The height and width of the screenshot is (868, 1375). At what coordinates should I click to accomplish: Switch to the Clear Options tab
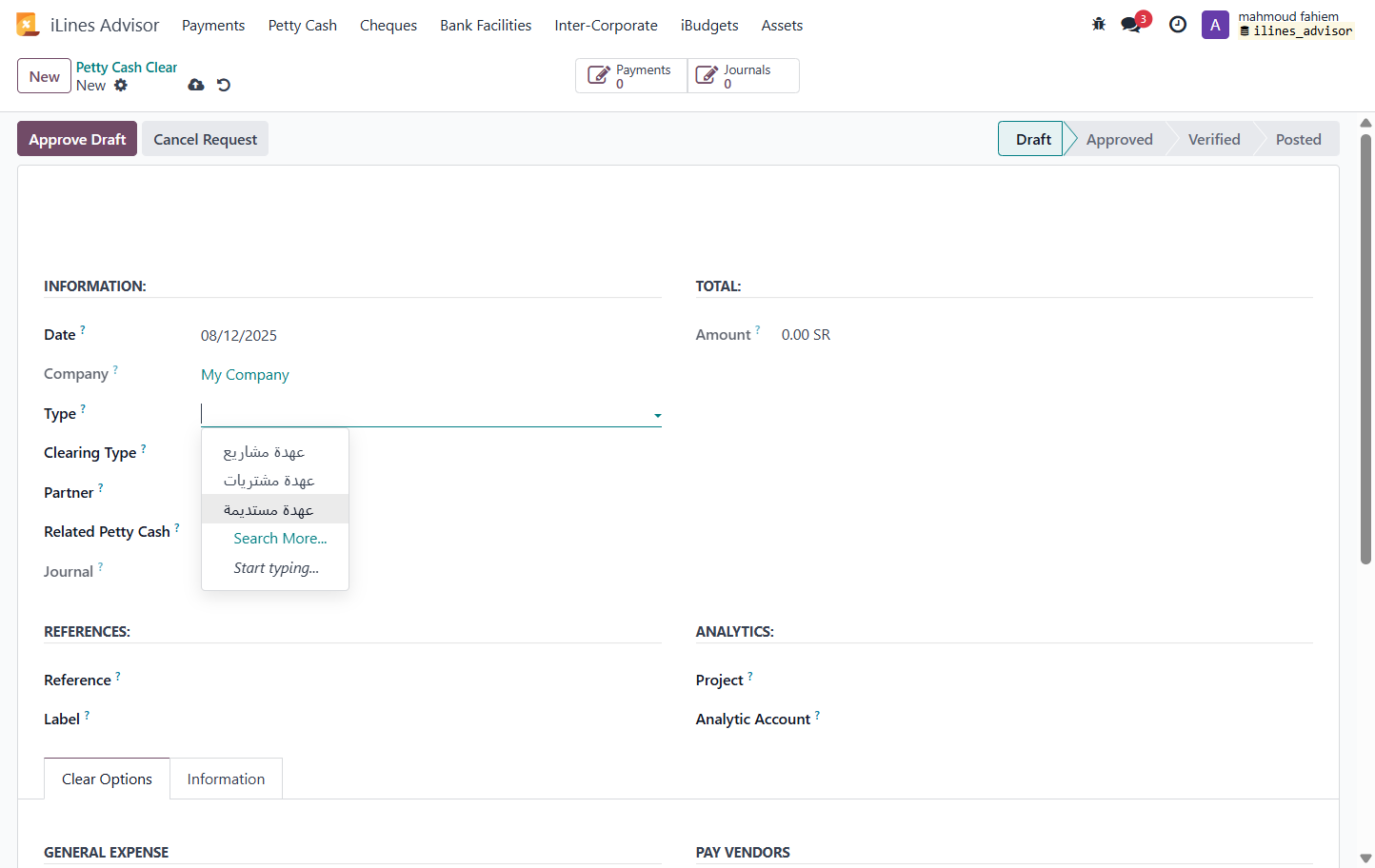pyautogui.click(x=107, y=779)
